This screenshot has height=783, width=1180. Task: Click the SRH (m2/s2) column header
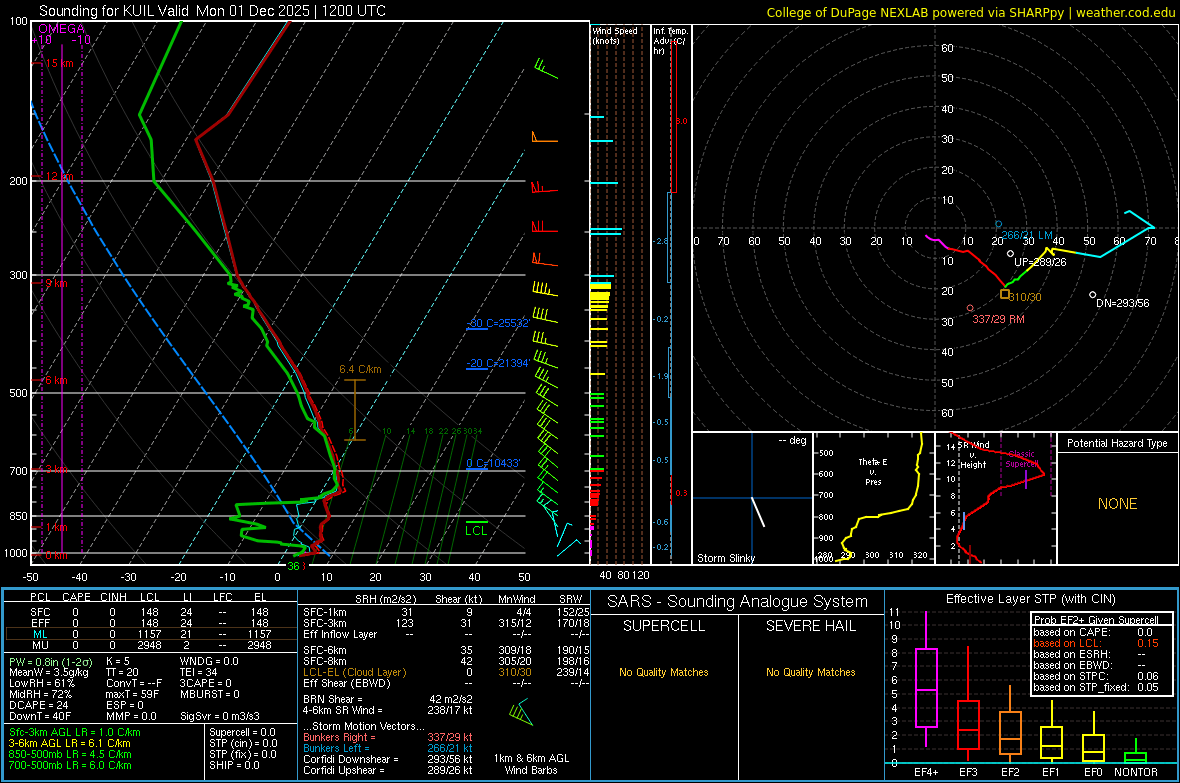point(385,599)
